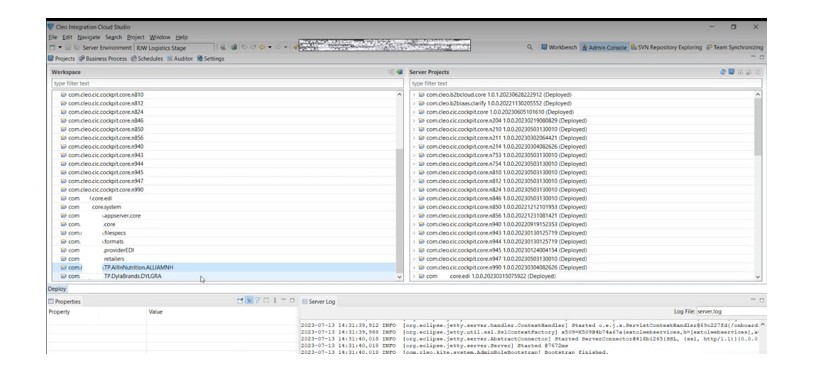826x372 pixels.
Task: Open the Help menu
Action: pyautogui.click(x=181, y=37)
